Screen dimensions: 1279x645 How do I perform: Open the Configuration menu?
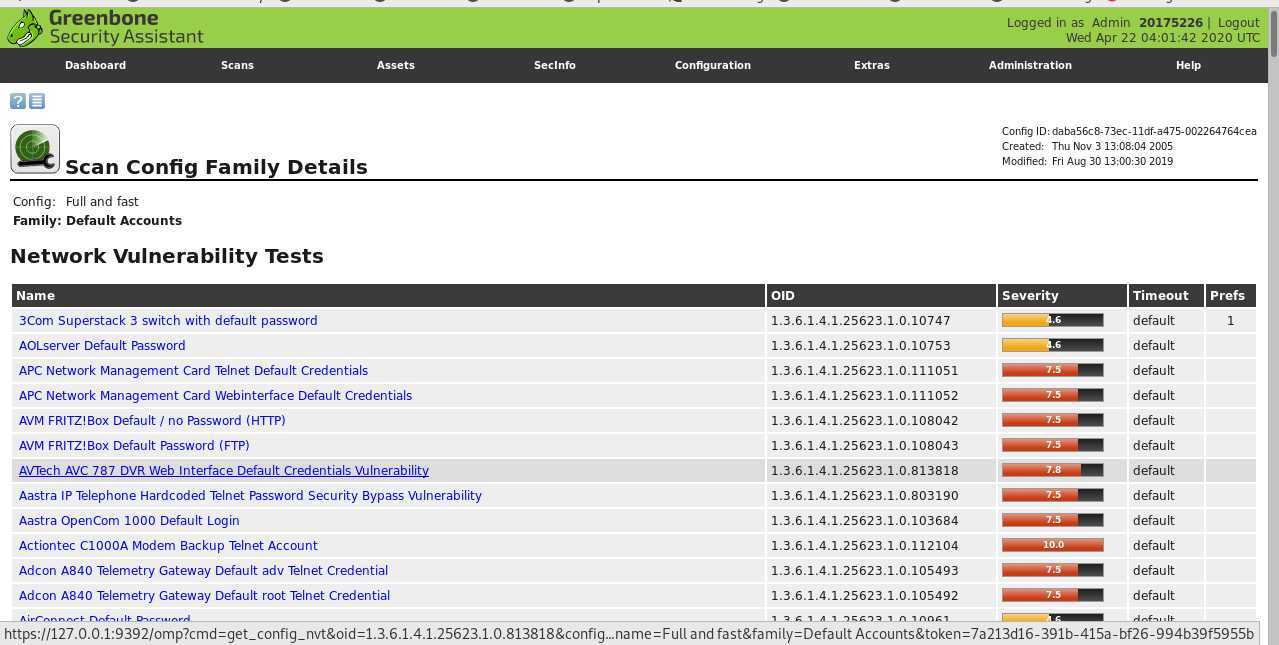click(713, 65)
